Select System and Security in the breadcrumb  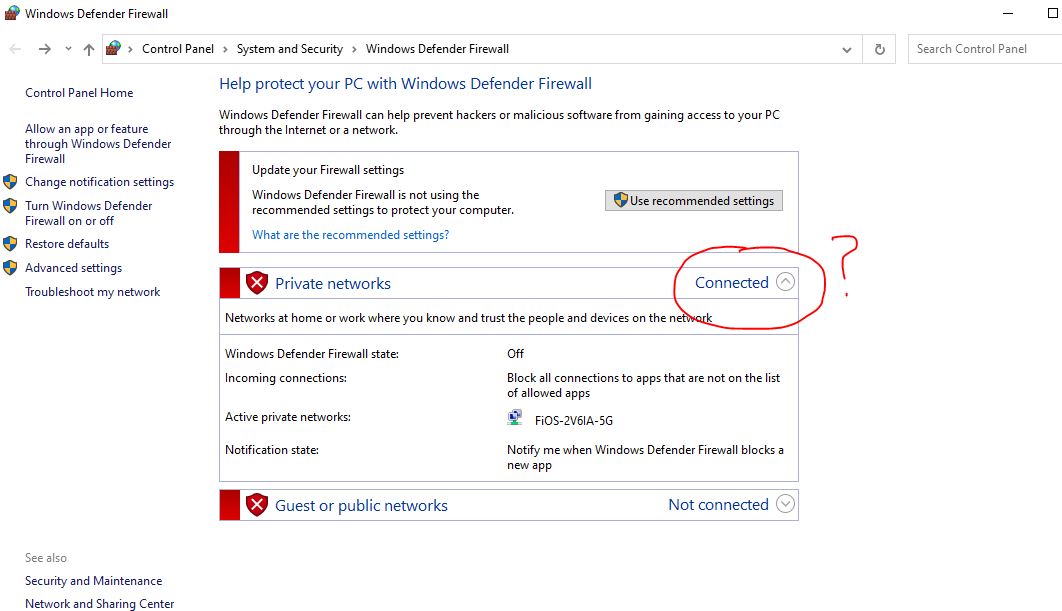tap(289, 49)
